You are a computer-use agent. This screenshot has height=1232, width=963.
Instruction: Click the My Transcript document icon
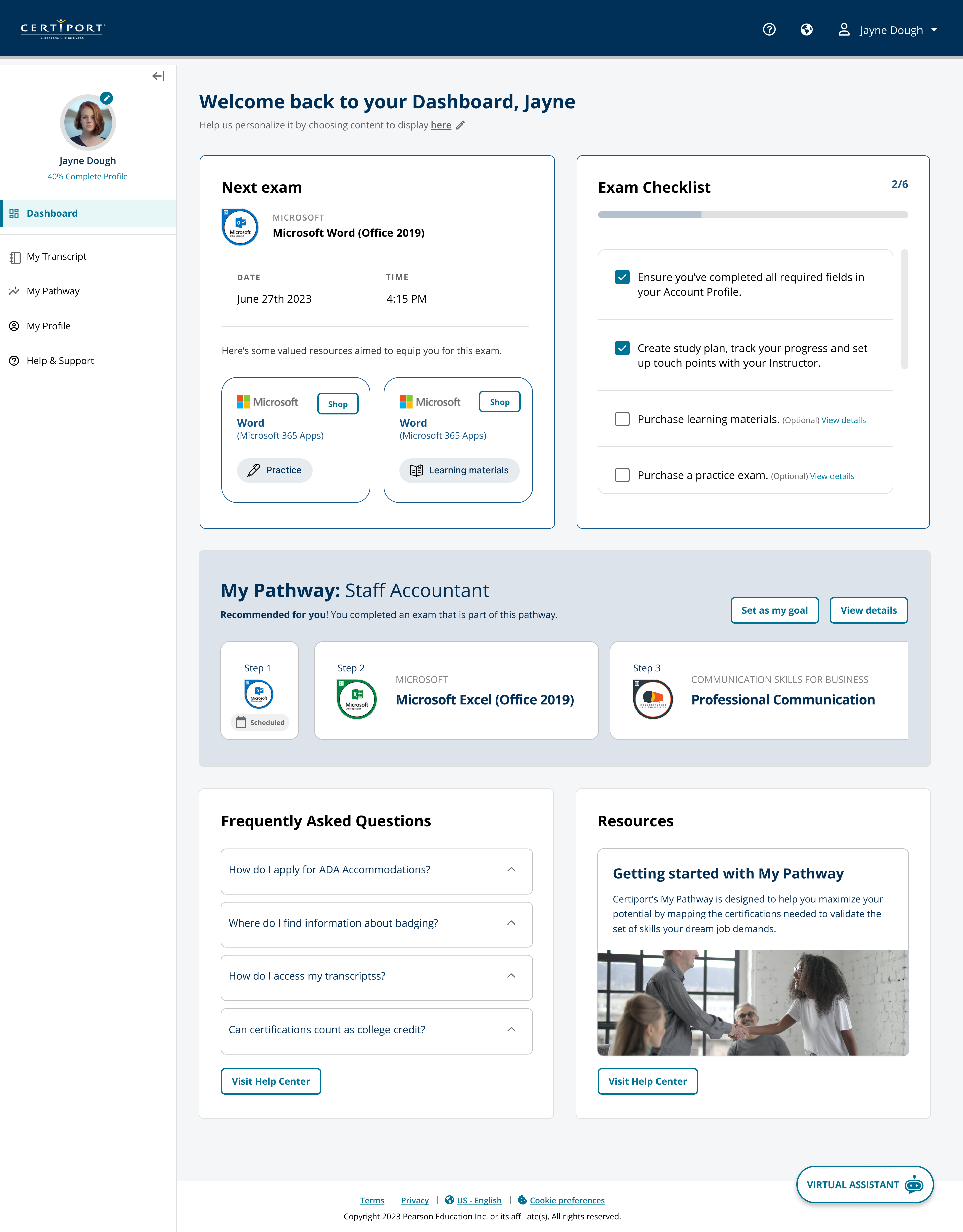[x=15, y=257]
